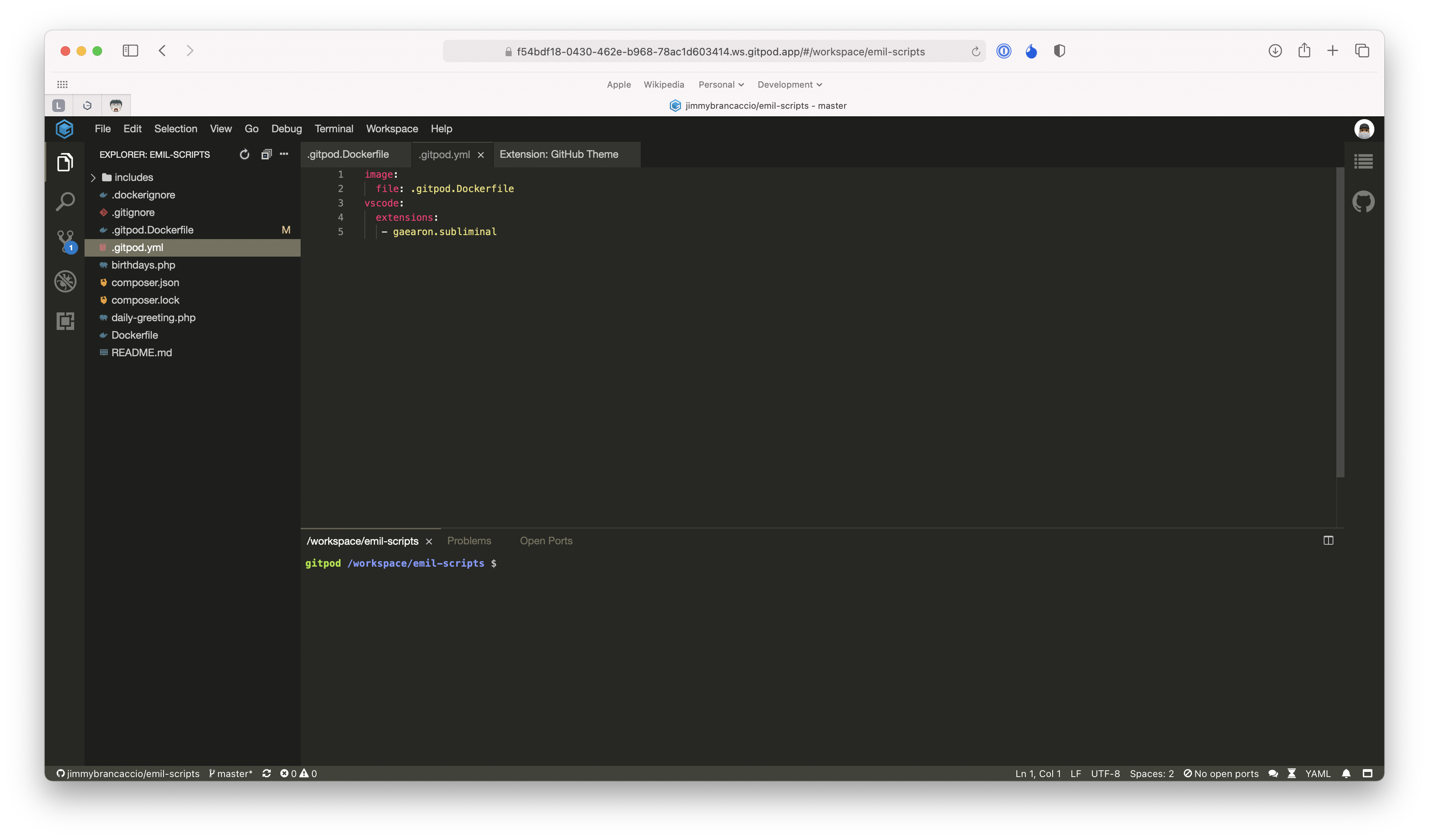Toggle the bottom panel layout icon
The width and height of the screenshot is (1429, 840).
click(x=1328, y=540)
